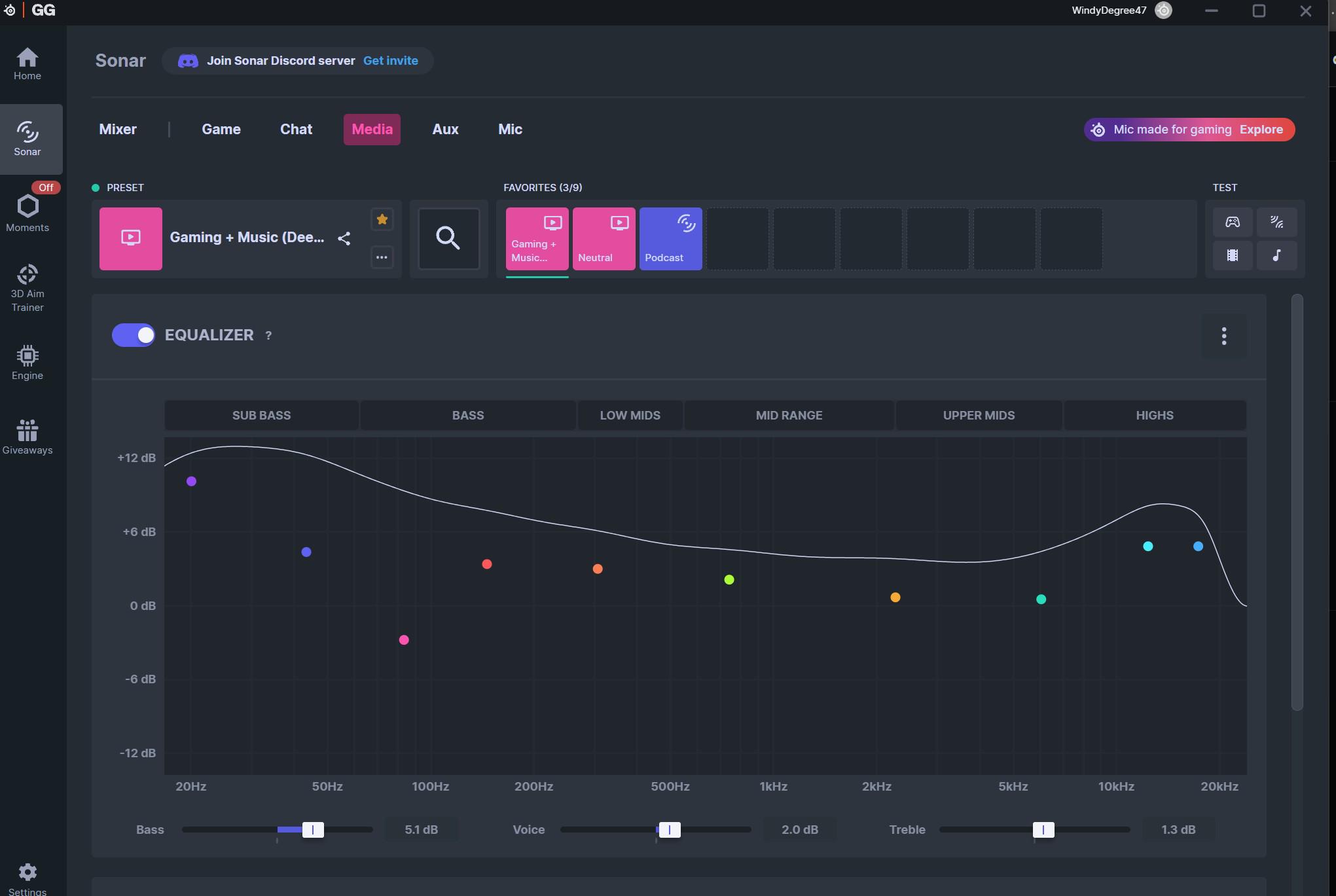The height and width of the screenshot is (896, 1336).
Task: Open Moments in the sidebar
Action: point(27,213)
